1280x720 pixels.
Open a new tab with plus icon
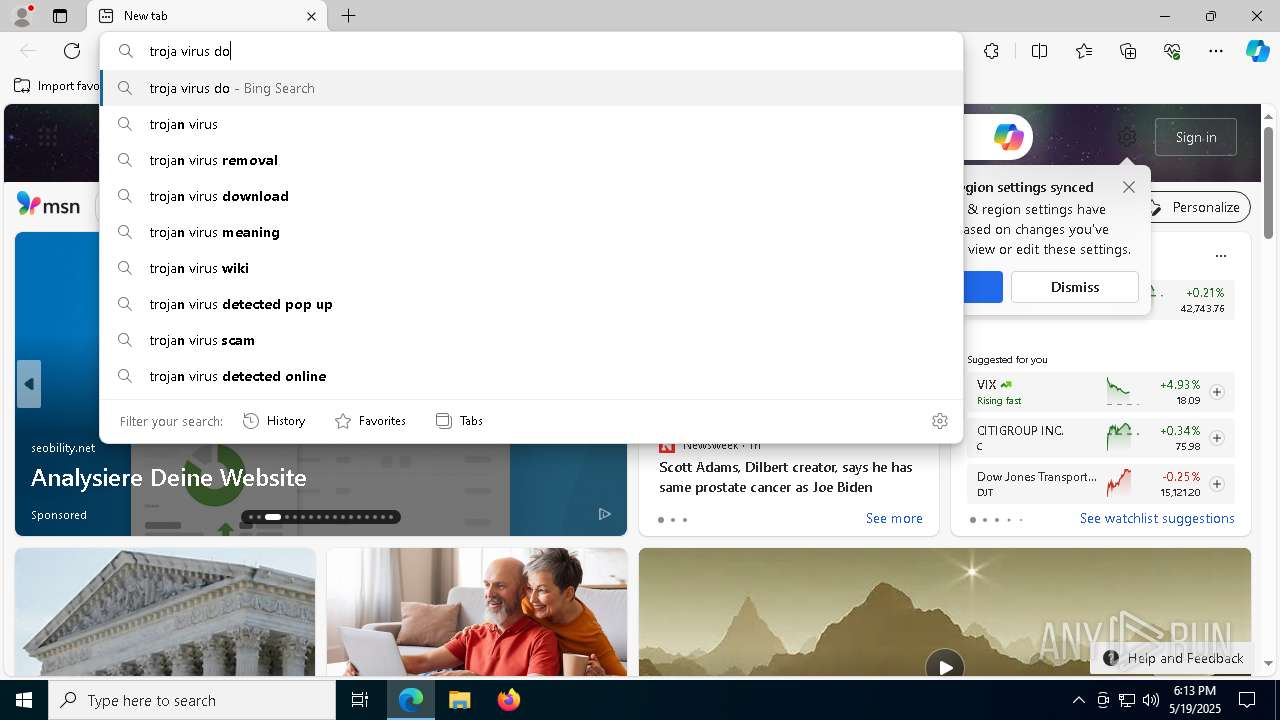point(348,16)
